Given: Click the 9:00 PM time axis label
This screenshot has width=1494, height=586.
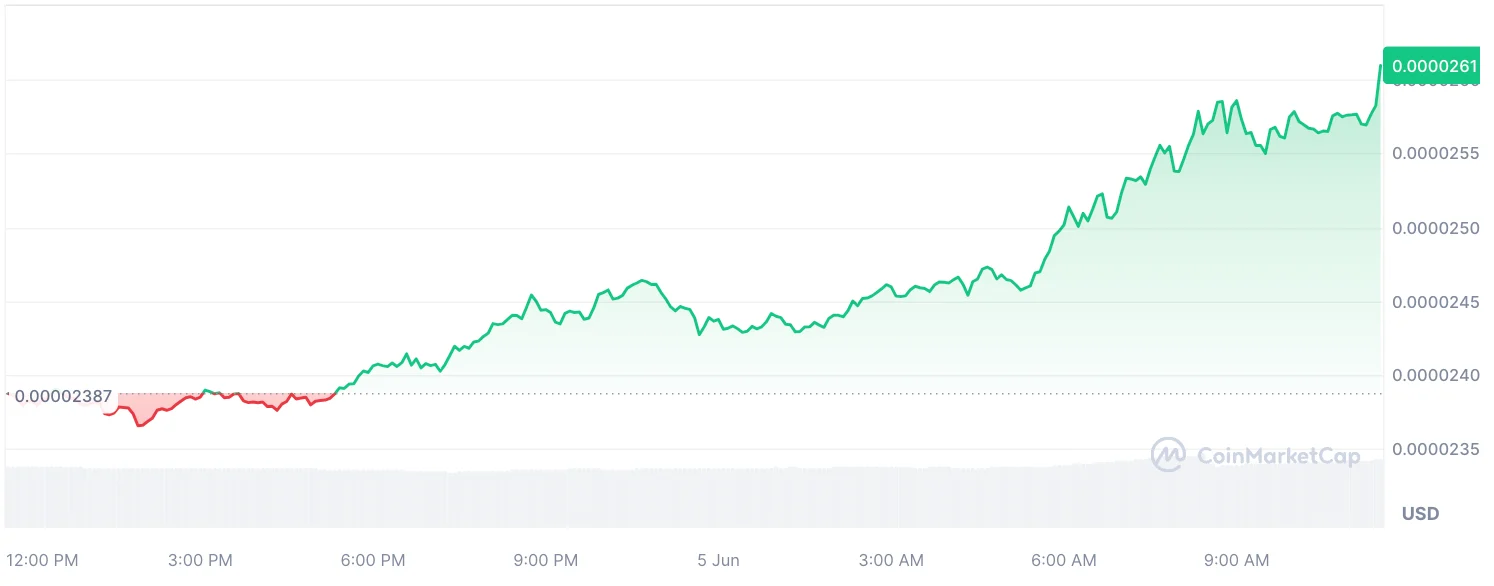Looking at the screenshot, I should click(545, 560).
